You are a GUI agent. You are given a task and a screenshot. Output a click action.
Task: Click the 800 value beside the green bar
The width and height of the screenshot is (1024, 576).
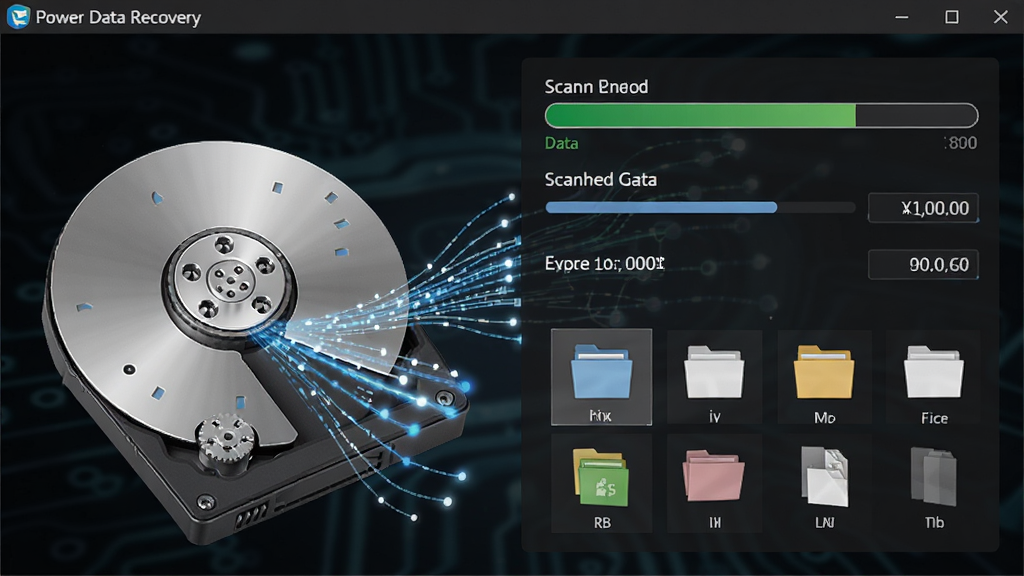click(961, 143)
